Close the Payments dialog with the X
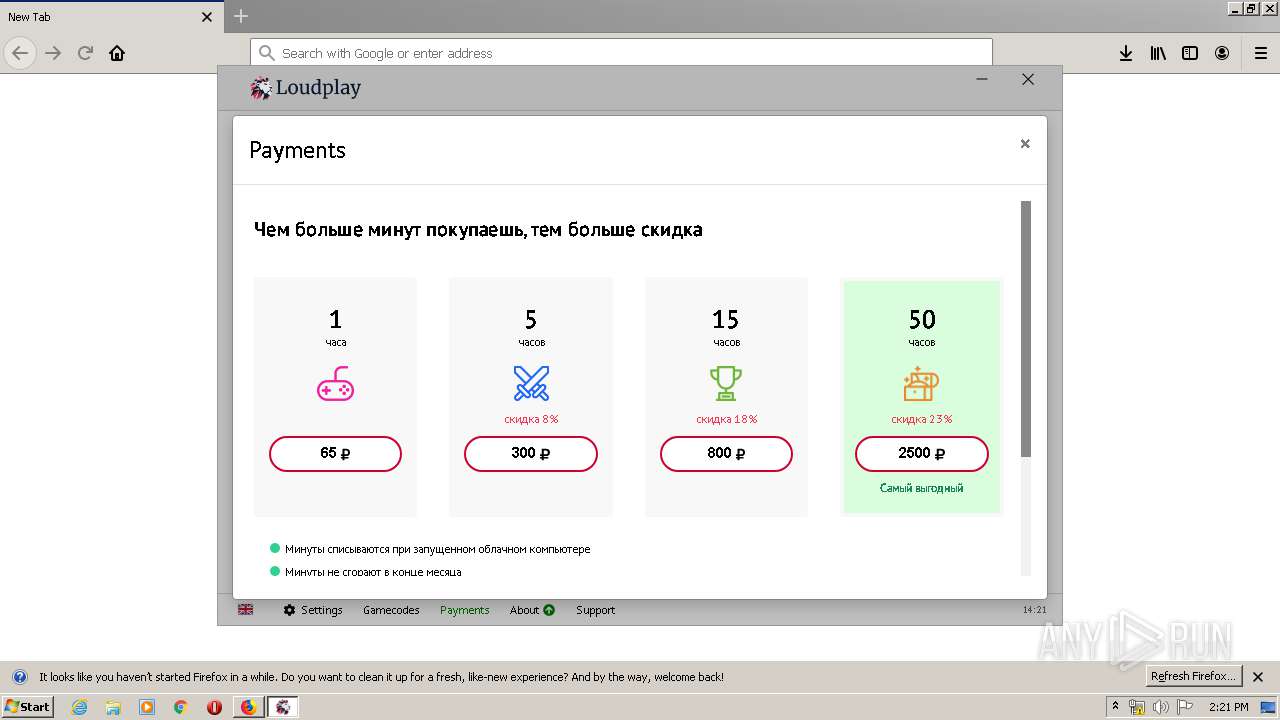 point(1025,144)
